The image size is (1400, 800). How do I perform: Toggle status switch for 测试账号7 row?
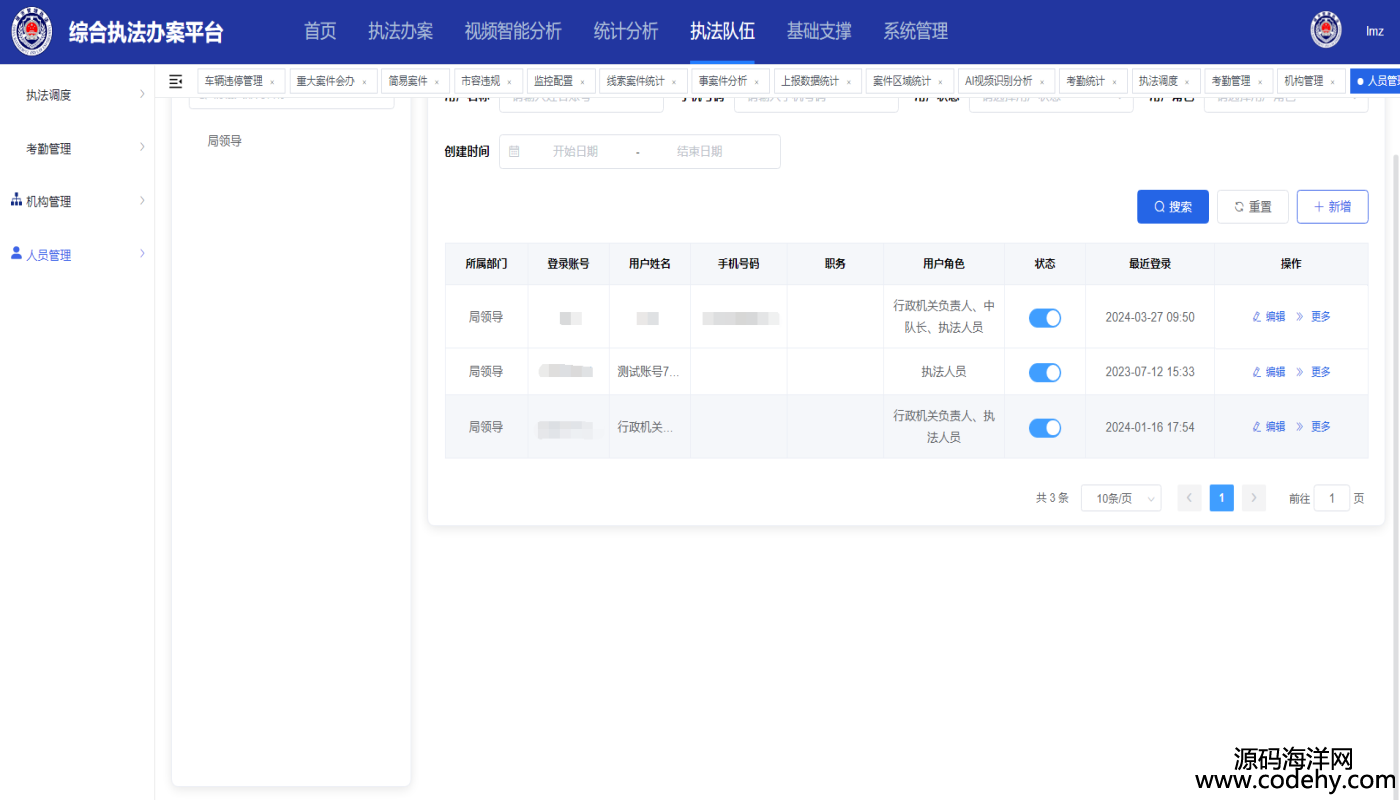point(1045,372)
